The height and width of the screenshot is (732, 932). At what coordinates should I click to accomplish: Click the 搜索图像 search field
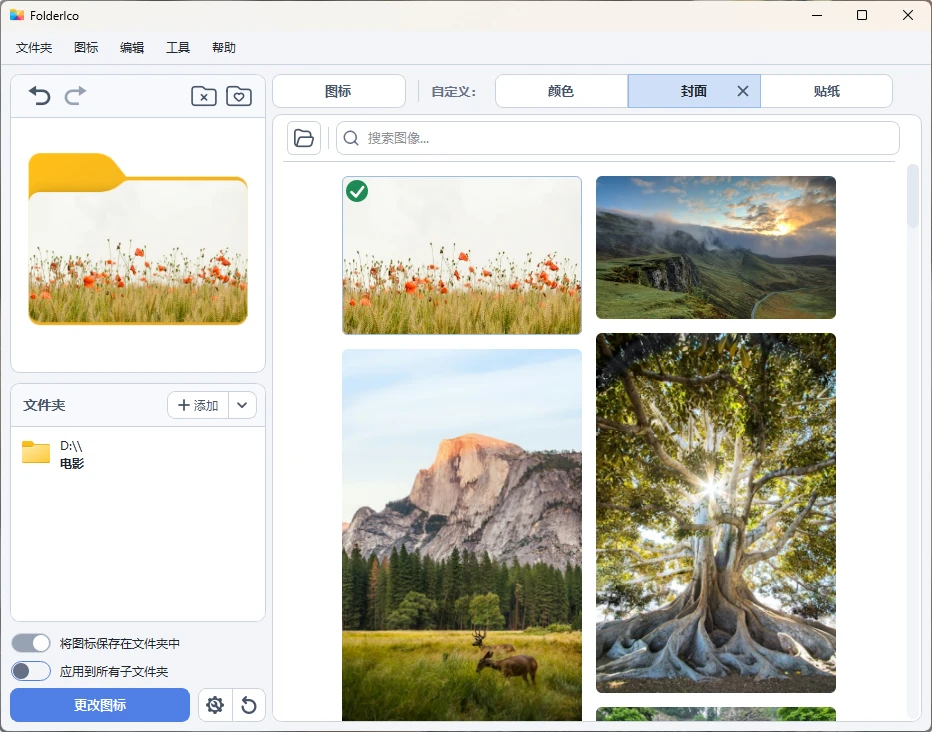point(618,138)
